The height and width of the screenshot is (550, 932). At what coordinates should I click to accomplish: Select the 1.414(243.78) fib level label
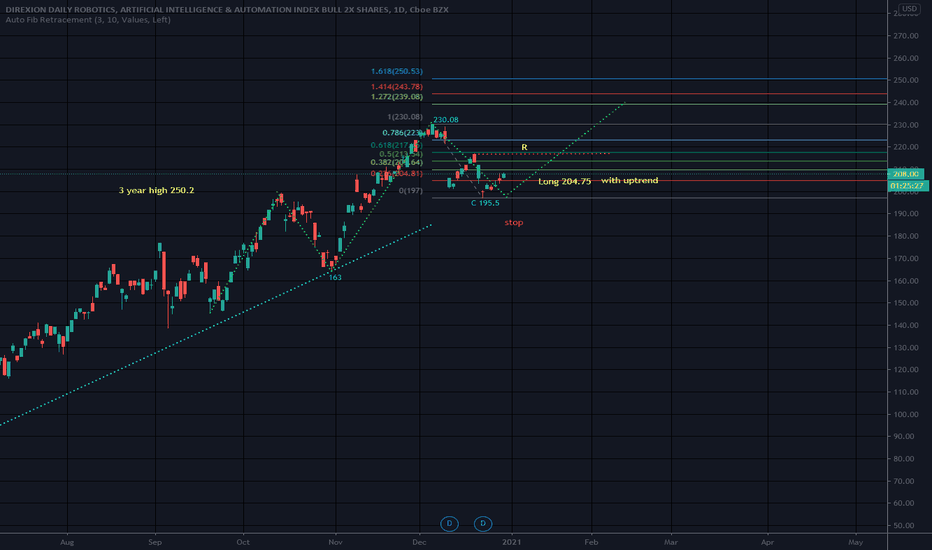pos(396,87)
